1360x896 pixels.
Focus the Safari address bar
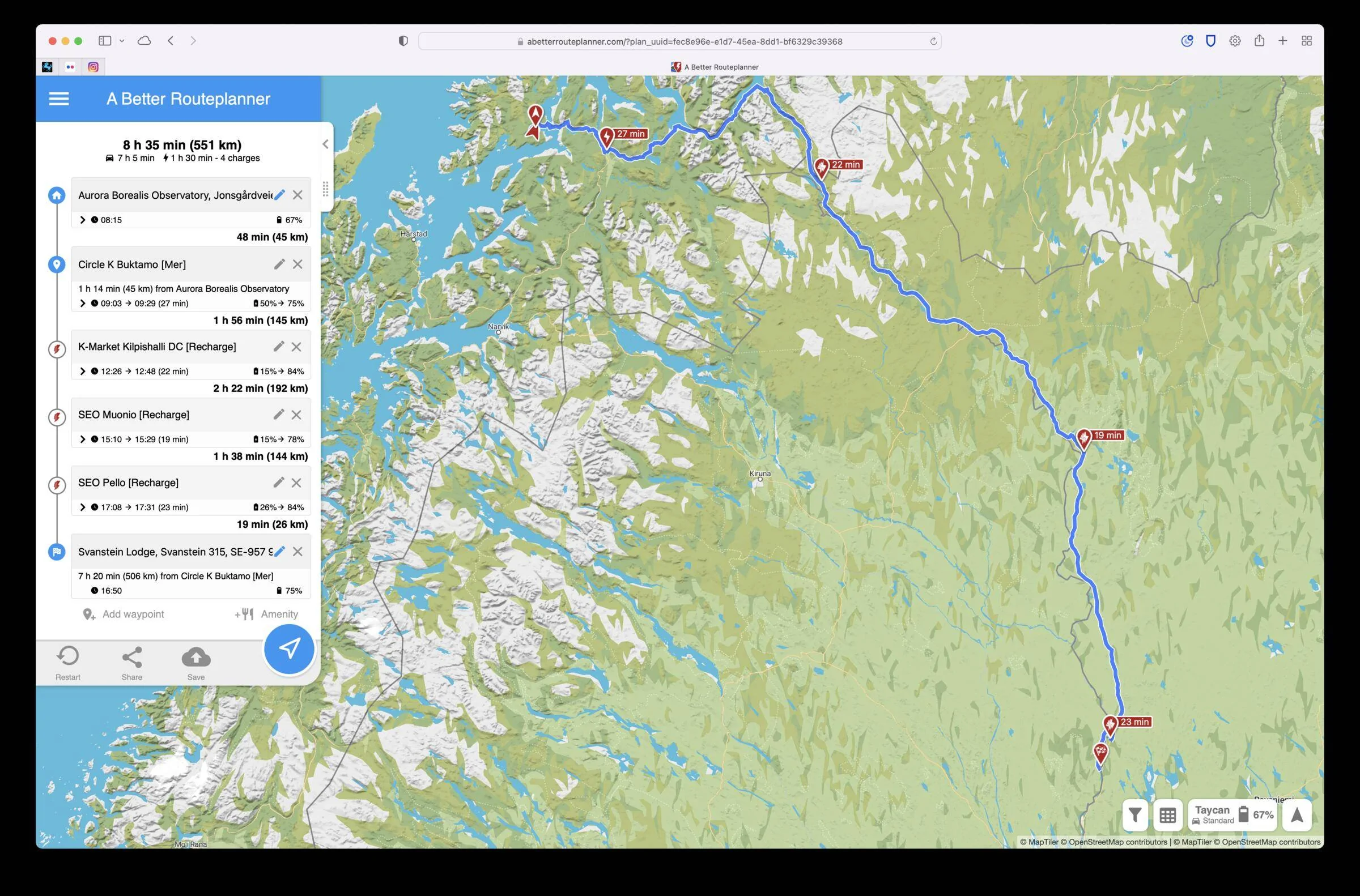point(679,41)
